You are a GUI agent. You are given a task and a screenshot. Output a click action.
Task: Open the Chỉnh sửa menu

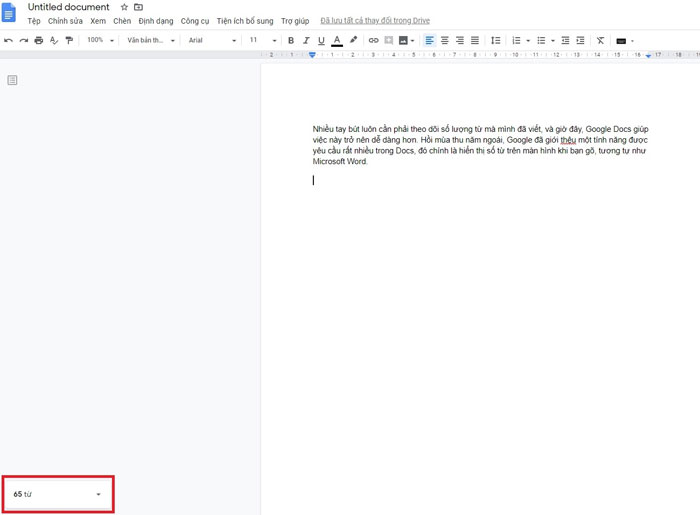65,21
